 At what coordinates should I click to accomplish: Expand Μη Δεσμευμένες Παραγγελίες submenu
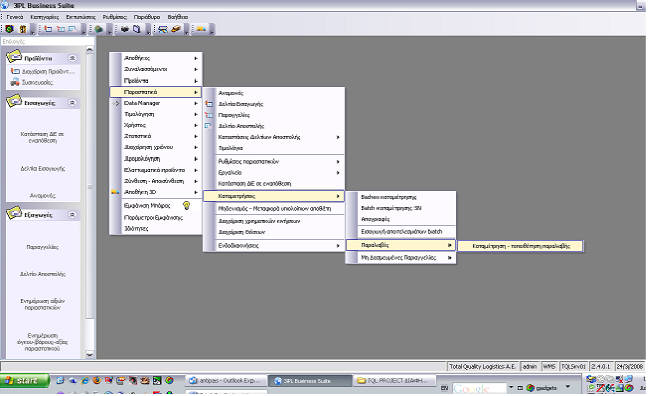point(401,258)
